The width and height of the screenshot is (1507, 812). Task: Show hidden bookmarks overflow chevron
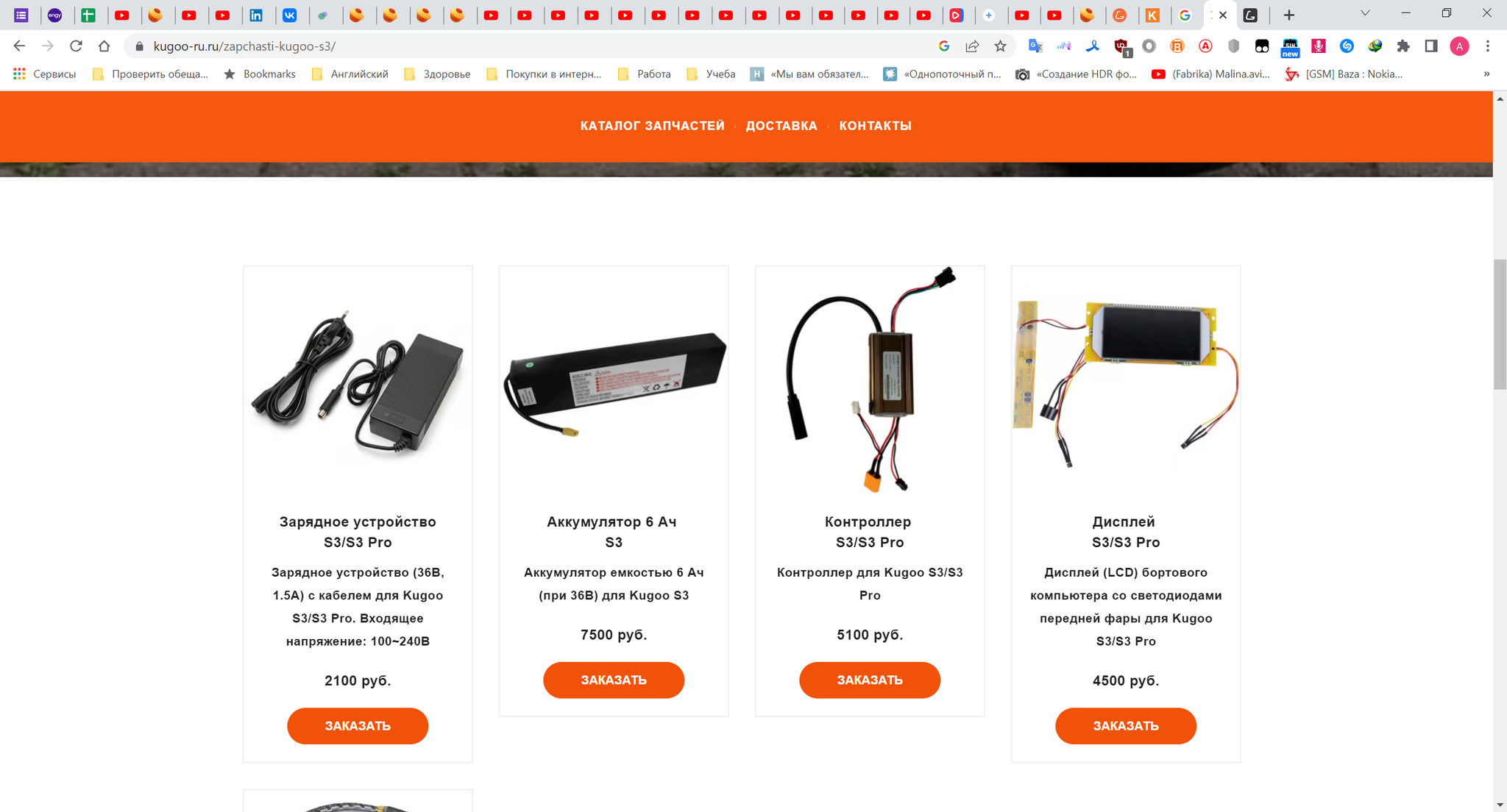point(1486,74)
